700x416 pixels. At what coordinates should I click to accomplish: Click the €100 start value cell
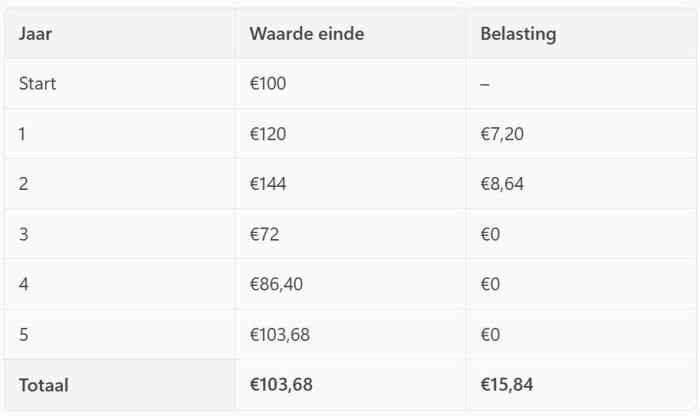[x=267, y=84]
